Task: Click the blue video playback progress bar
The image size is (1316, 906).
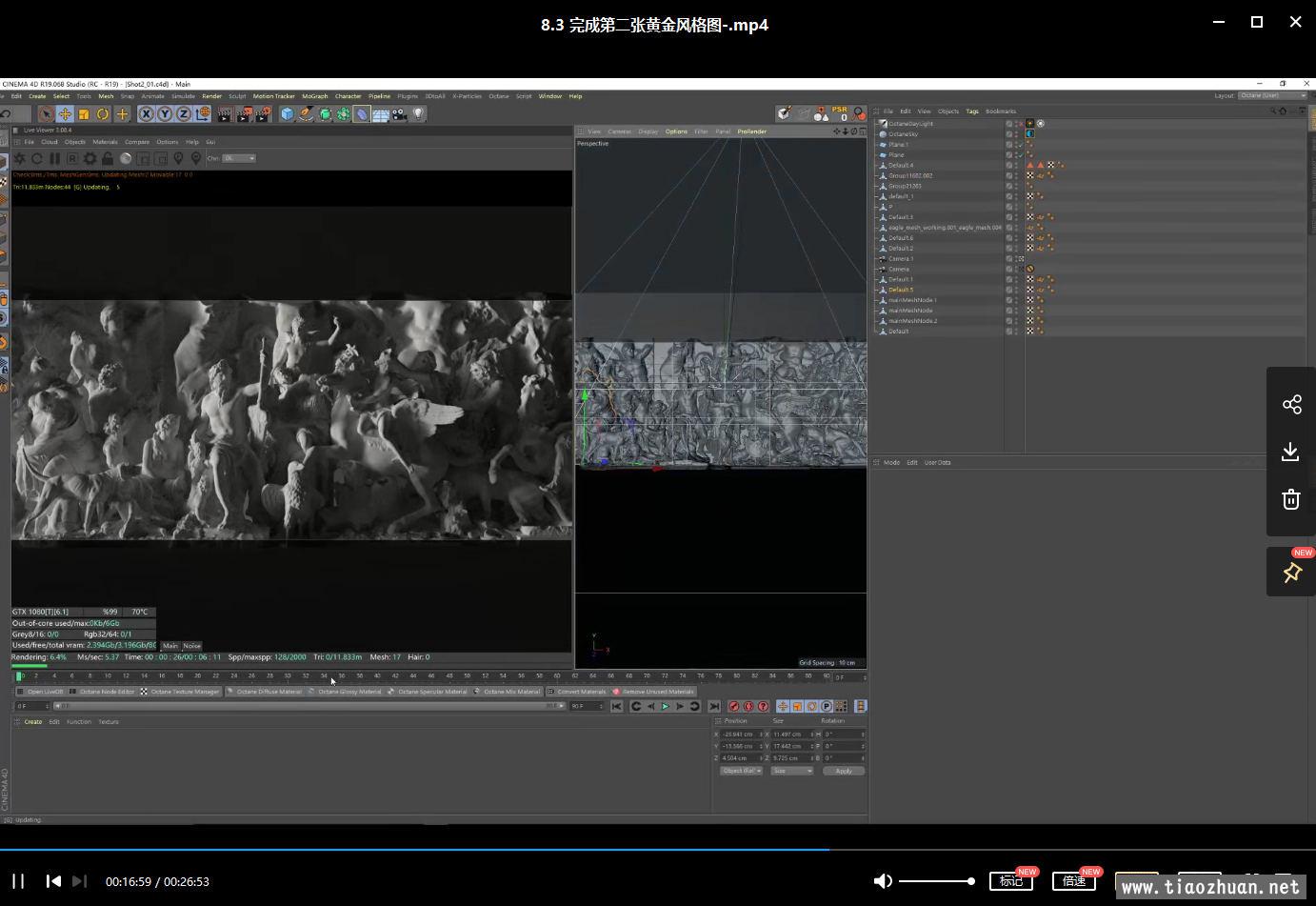Action: point(414,849)
